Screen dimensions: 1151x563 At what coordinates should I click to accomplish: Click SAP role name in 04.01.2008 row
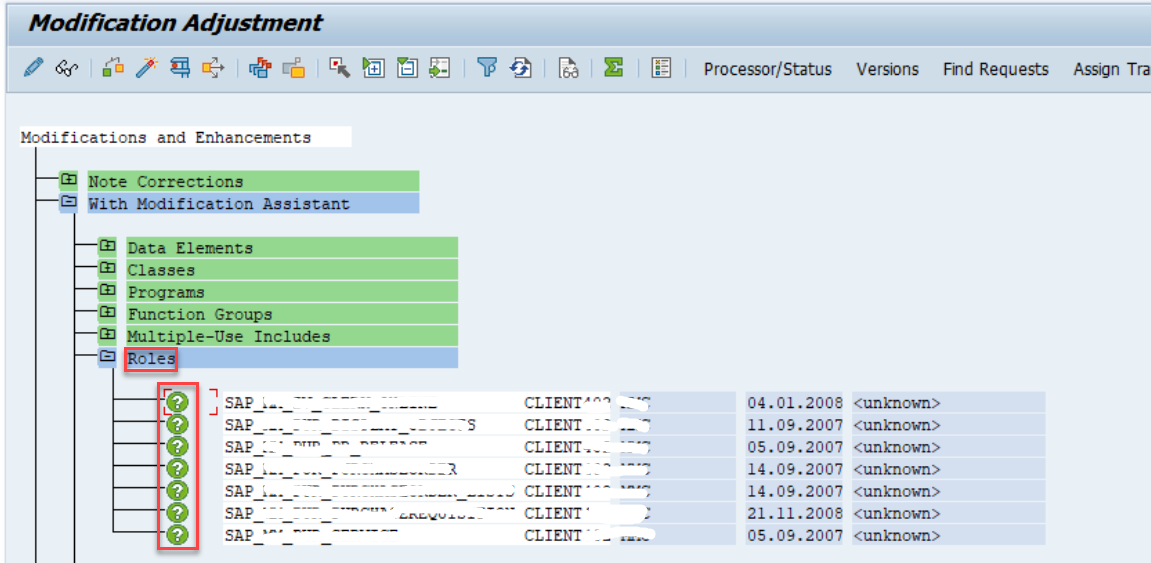coord(331,402)
